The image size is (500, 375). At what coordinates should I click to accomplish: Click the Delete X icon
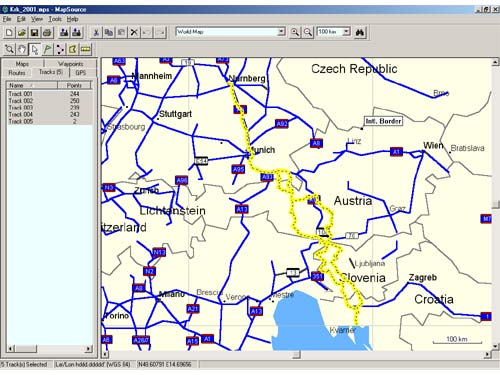(x=134, y=32)
